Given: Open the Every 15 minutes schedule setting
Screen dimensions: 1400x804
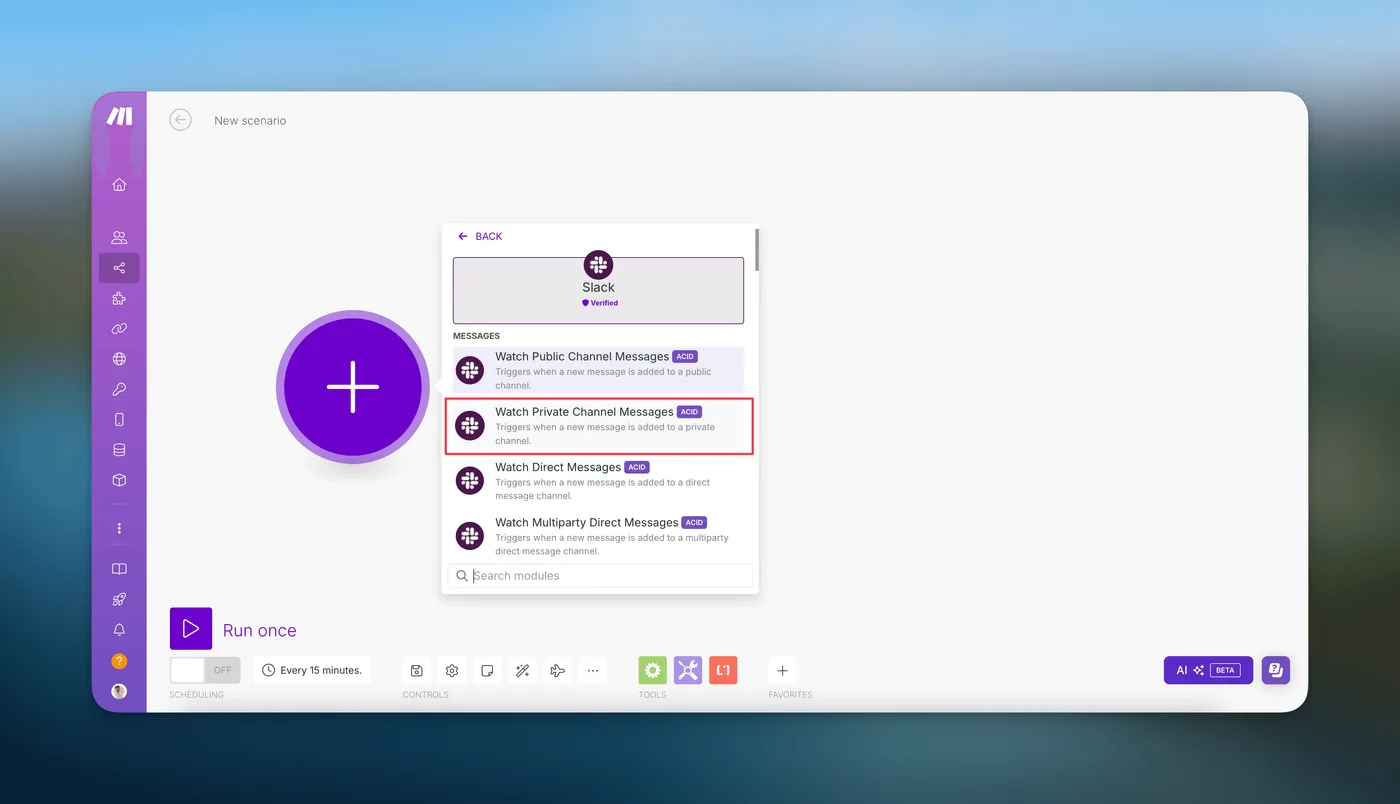Looking at the screenshot, I should (312, 670).
